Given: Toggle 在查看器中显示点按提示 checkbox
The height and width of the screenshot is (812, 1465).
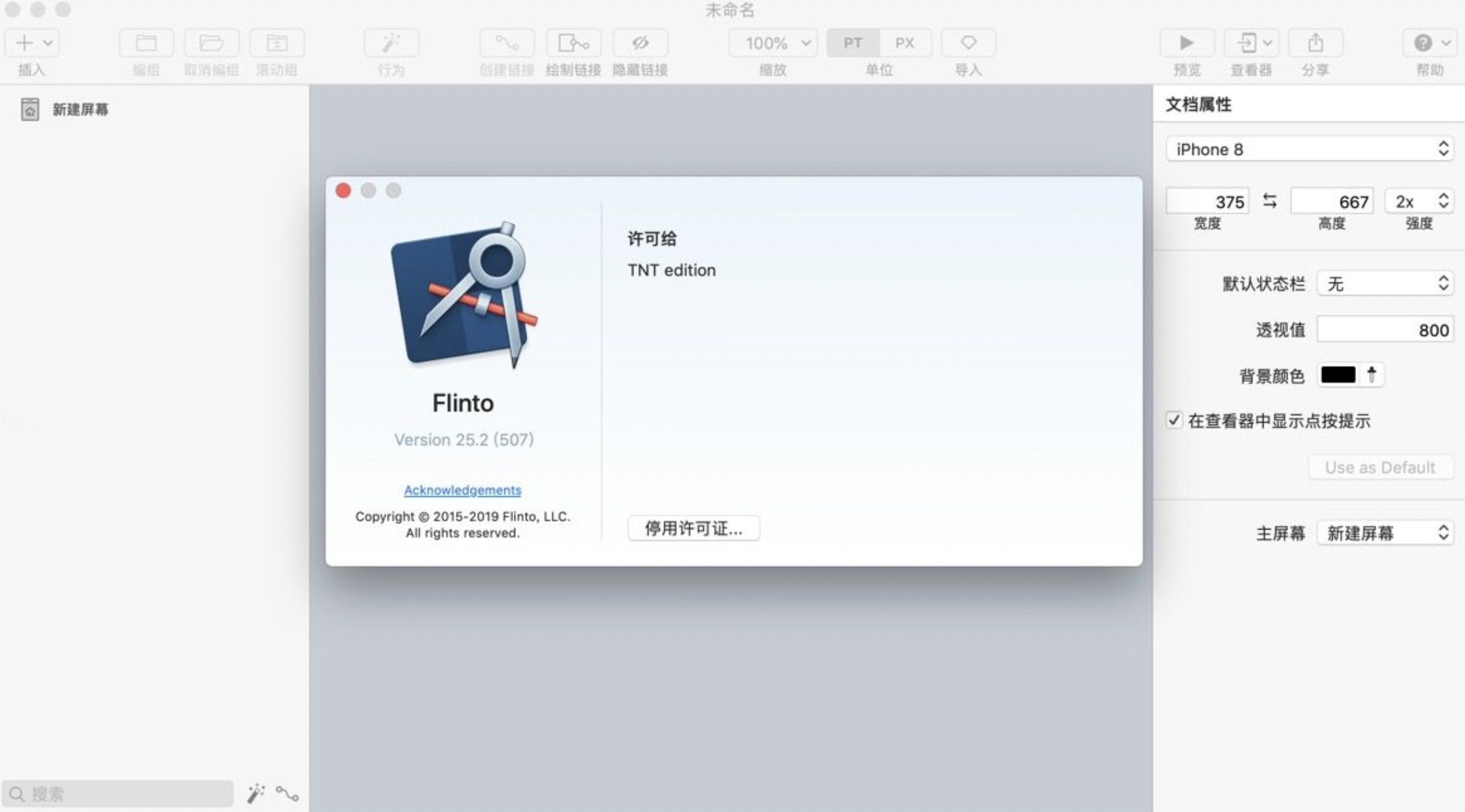Looking at the screenshot, I should (x=1174, y=420).
